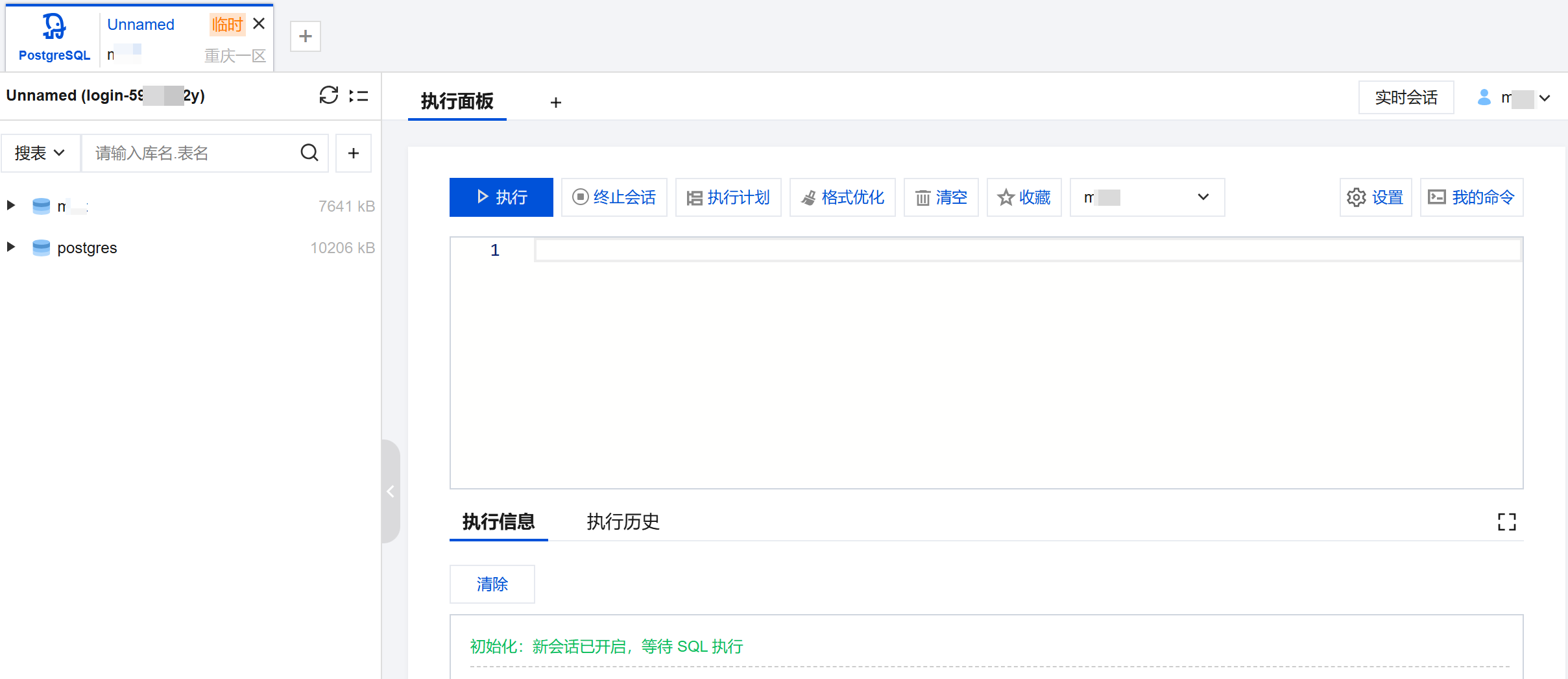
Task: Select the 执行信息 tab
Action: click(498, 522)
